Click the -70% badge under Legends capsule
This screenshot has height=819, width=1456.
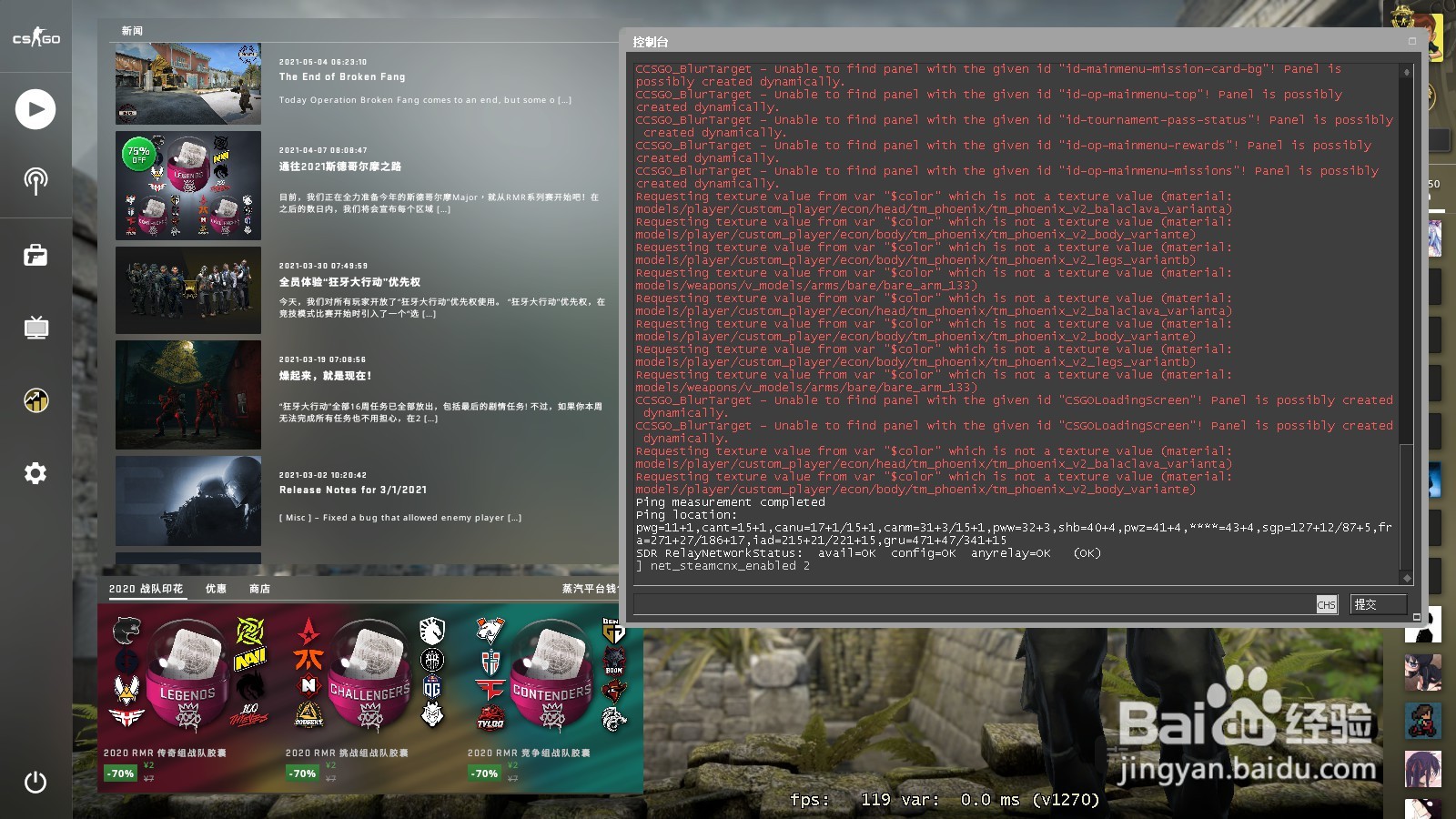click(x=120, y=773)
